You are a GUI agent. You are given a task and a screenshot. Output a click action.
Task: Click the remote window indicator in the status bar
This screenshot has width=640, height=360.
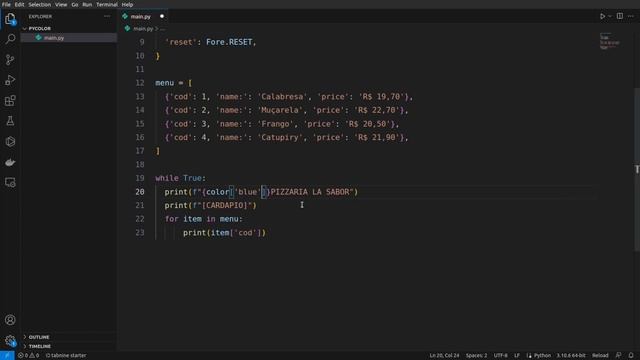(7, 356)
